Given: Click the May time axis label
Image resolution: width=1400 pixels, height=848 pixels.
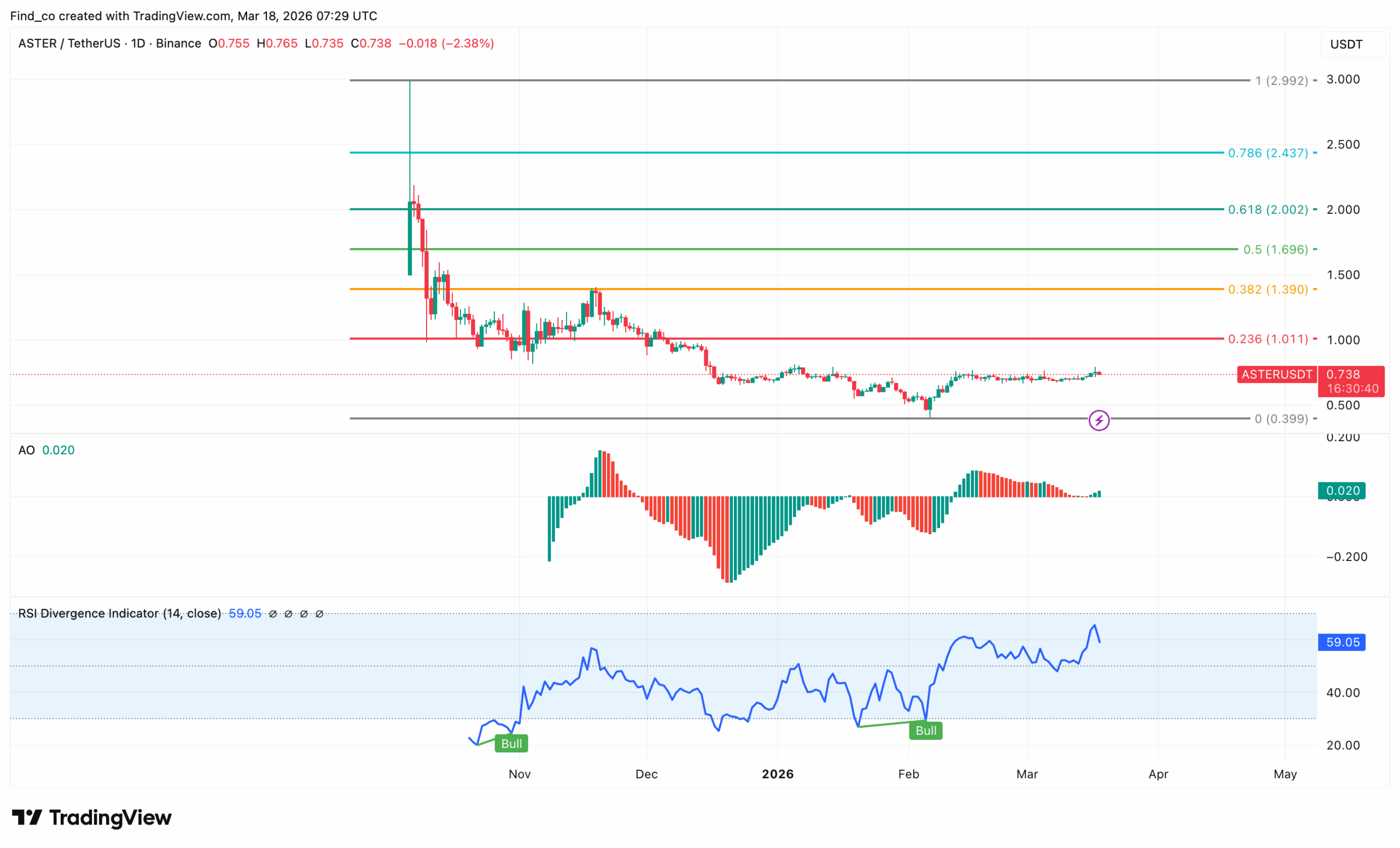Looking at the screenshot, I should pyautogui.click(x=1285, y=774).
